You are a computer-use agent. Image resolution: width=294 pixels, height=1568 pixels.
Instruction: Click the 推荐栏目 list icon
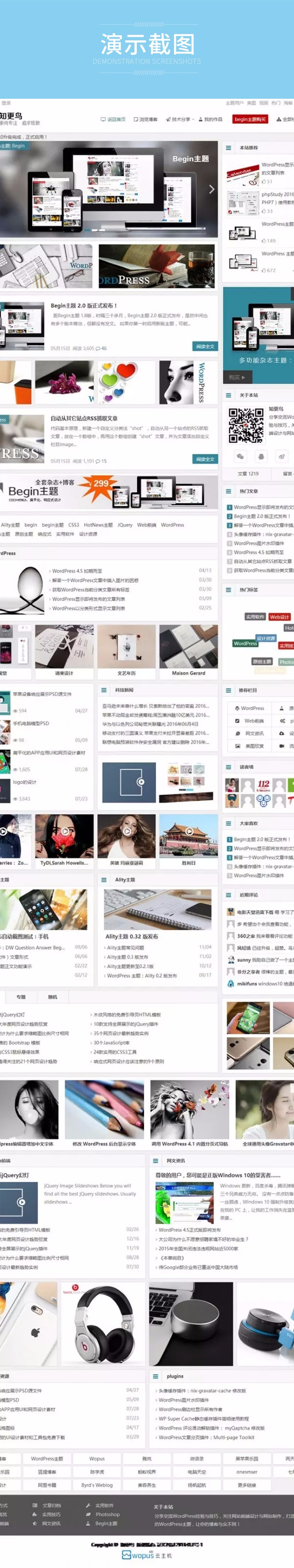229,690
